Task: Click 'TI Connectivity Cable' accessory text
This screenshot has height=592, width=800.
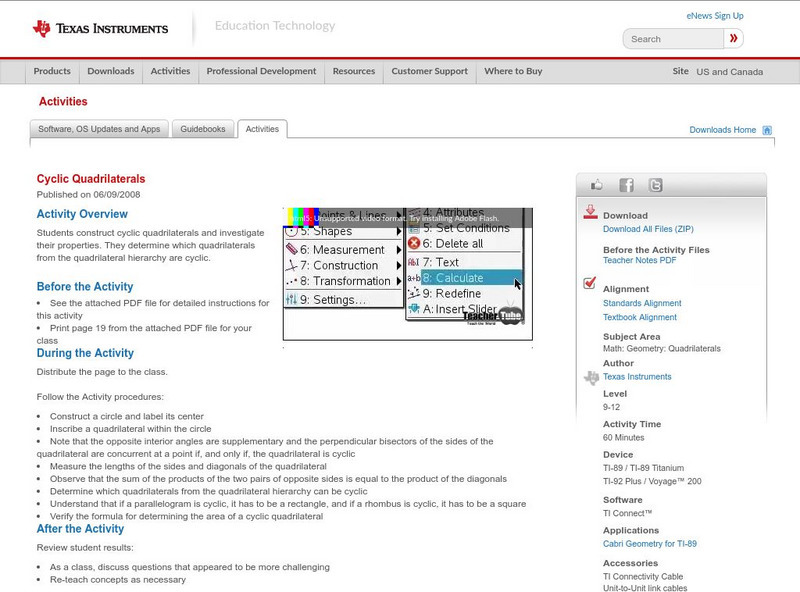Action: (643, 577)
